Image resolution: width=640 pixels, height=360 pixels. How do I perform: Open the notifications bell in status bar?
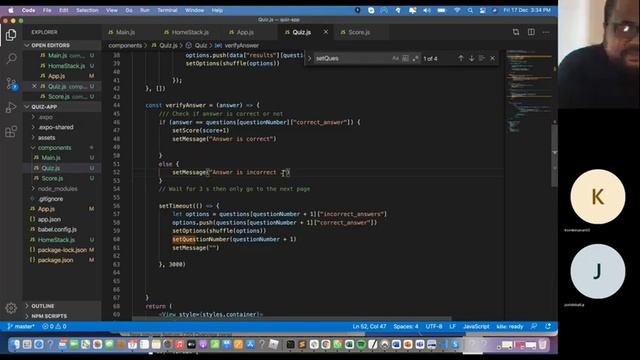coord(548,327)
